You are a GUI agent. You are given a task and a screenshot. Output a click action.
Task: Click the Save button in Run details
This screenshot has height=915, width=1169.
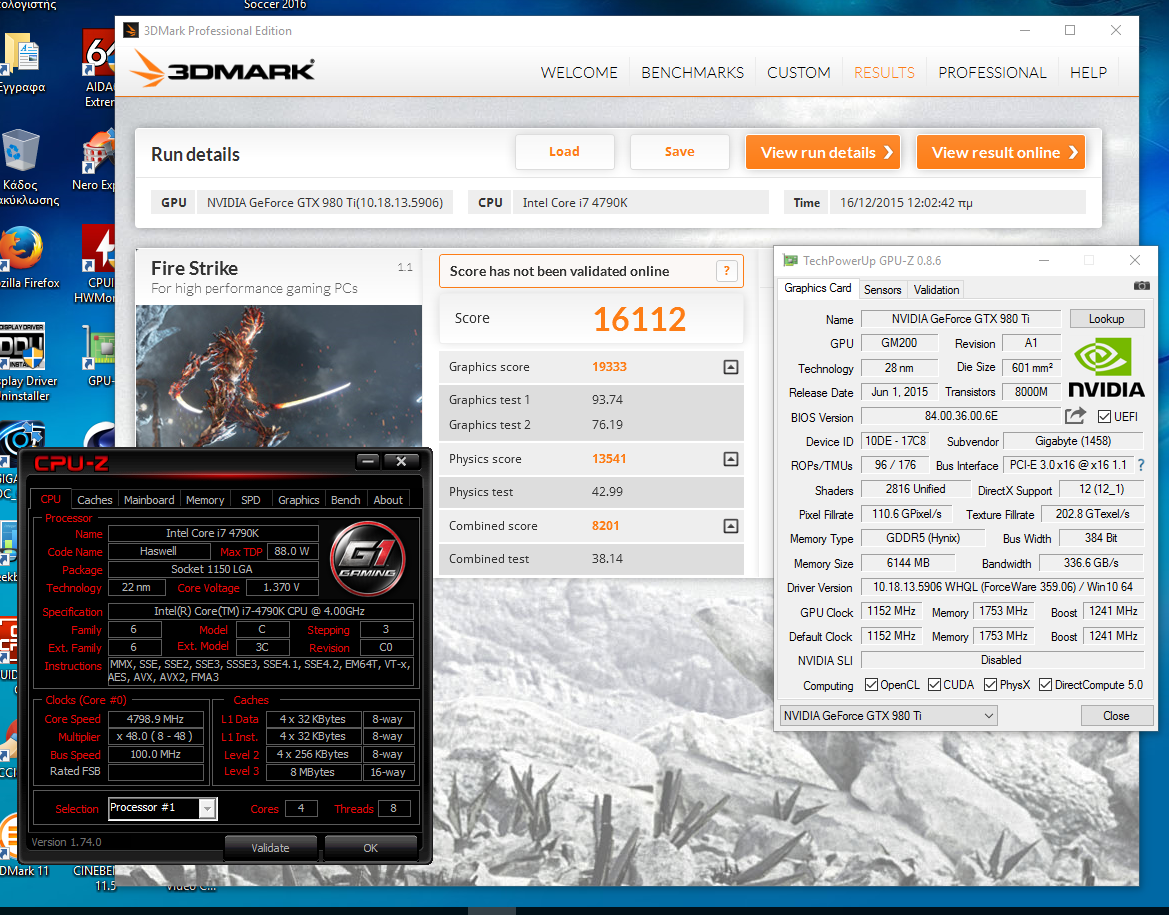click(x=680, y=151)
